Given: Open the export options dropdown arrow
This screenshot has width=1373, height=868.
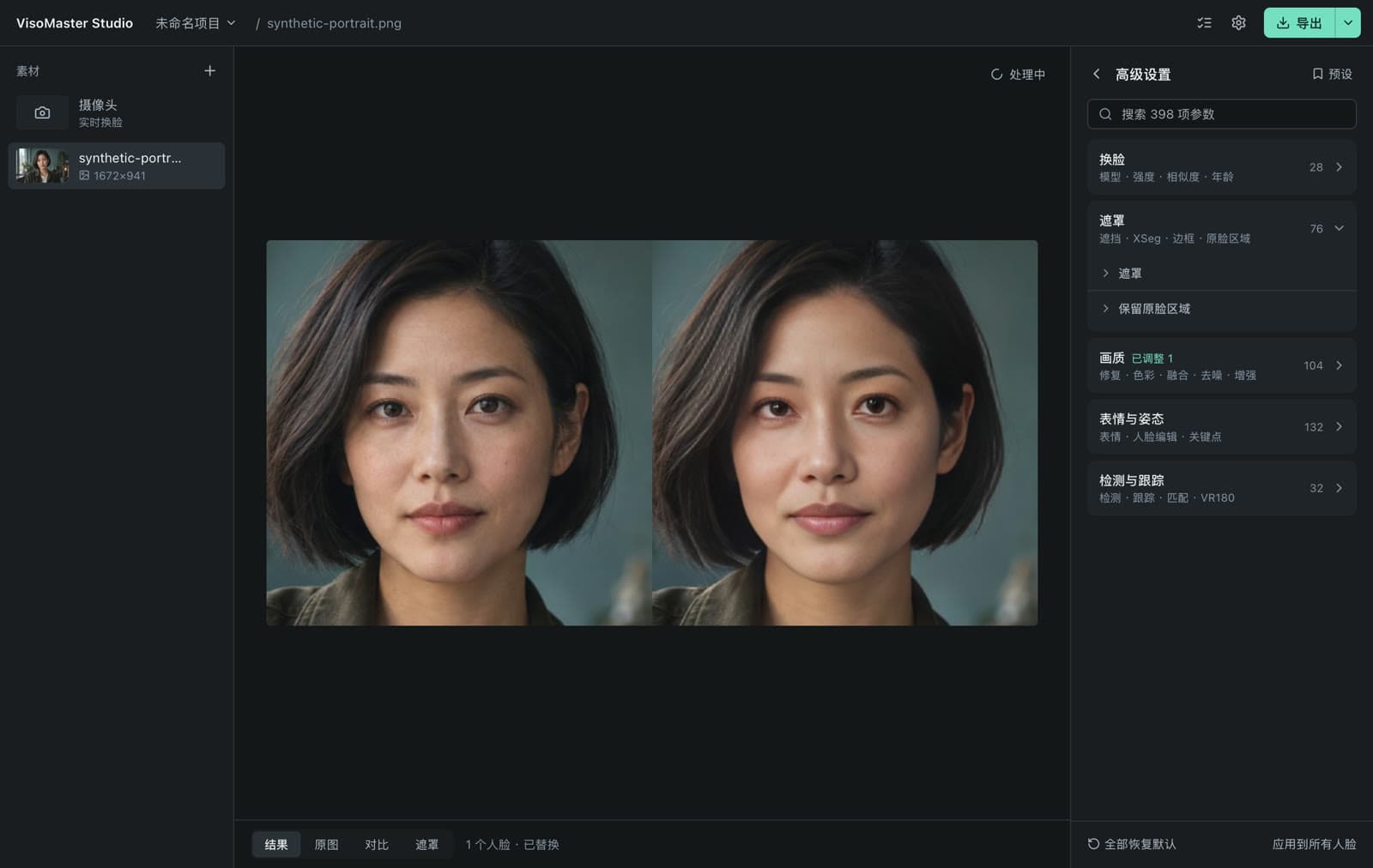Looking at the screenshot, I should point(1348,23).
